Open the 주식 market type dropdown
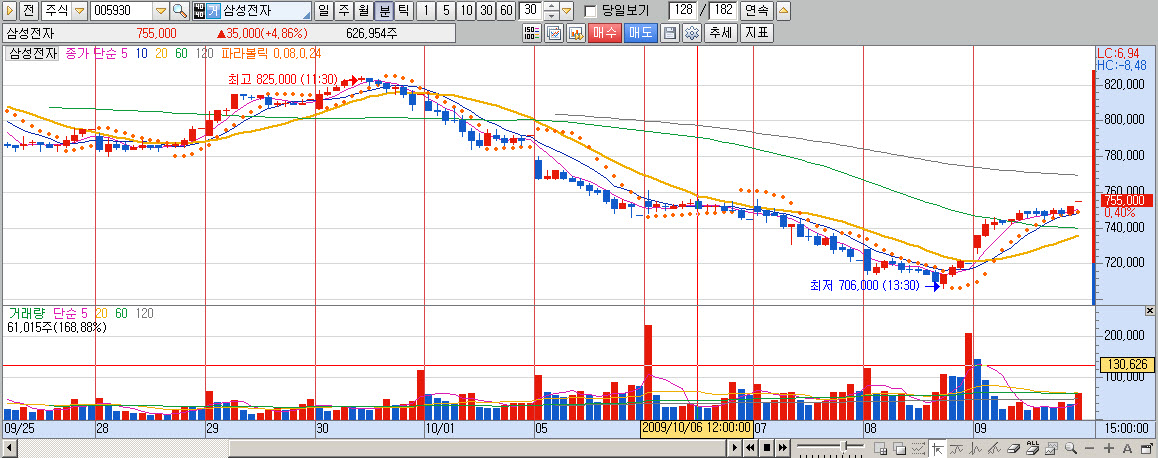This screenshot has width=1158, height=458. (x=80, y=11)
